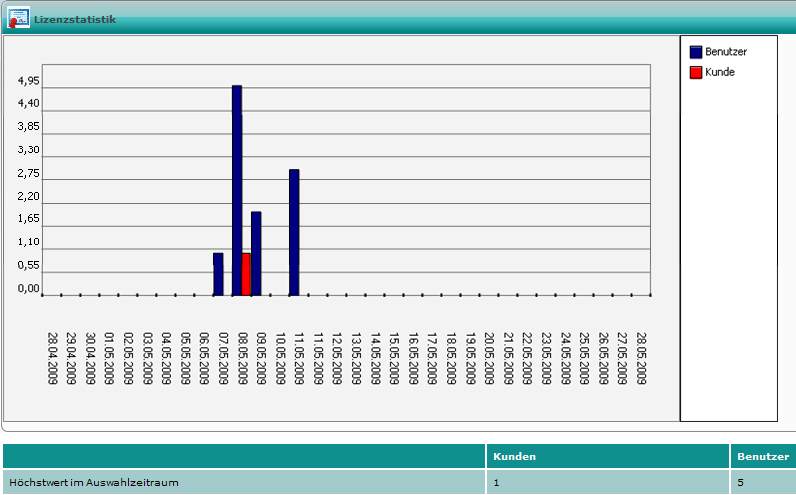Select the Kunde legend label
This screenshot has height=495, width=796.
coord(720,72)
